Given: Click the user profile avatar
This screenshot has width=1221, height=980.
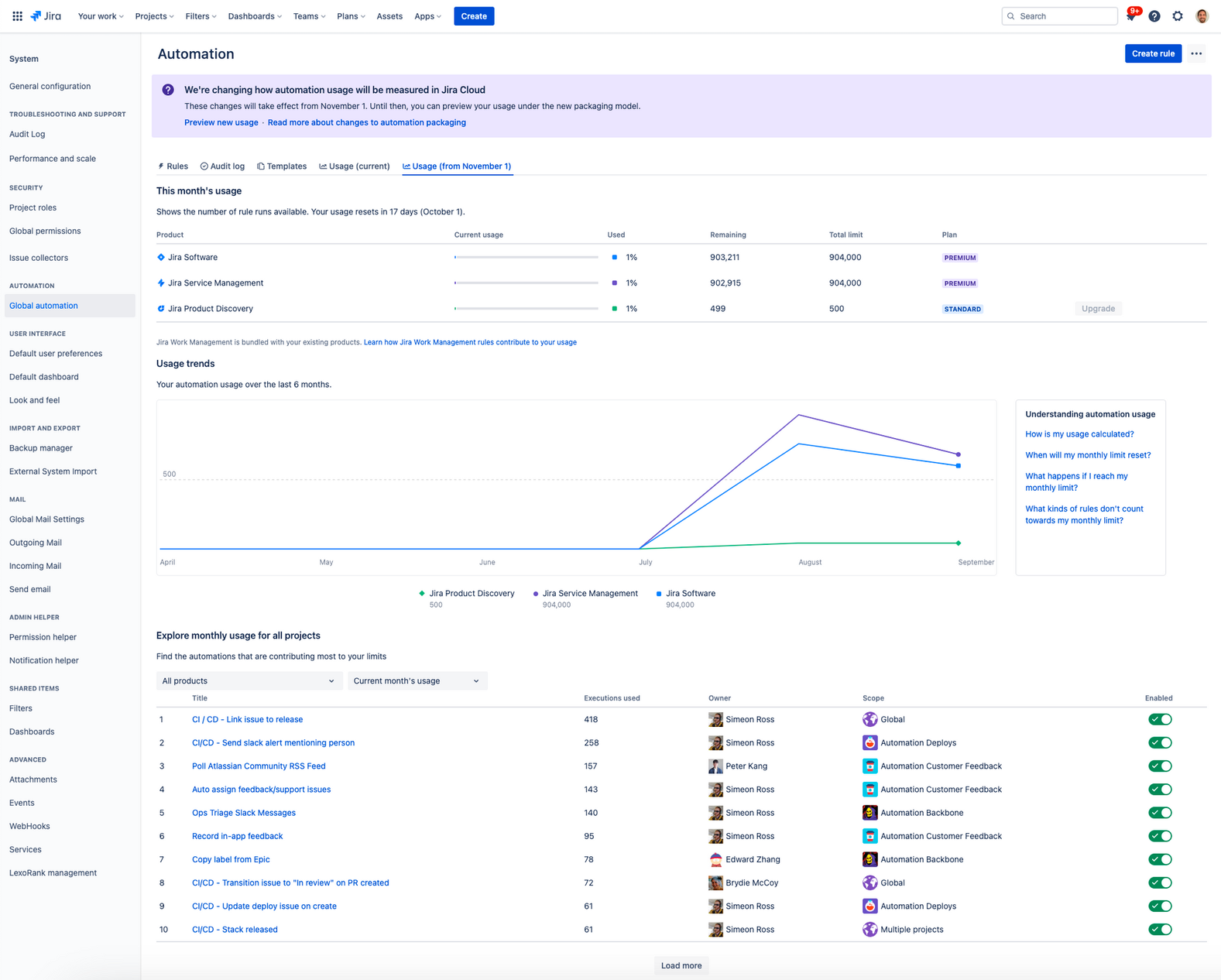Looking at the screenshot, I should pos(1202,16).
